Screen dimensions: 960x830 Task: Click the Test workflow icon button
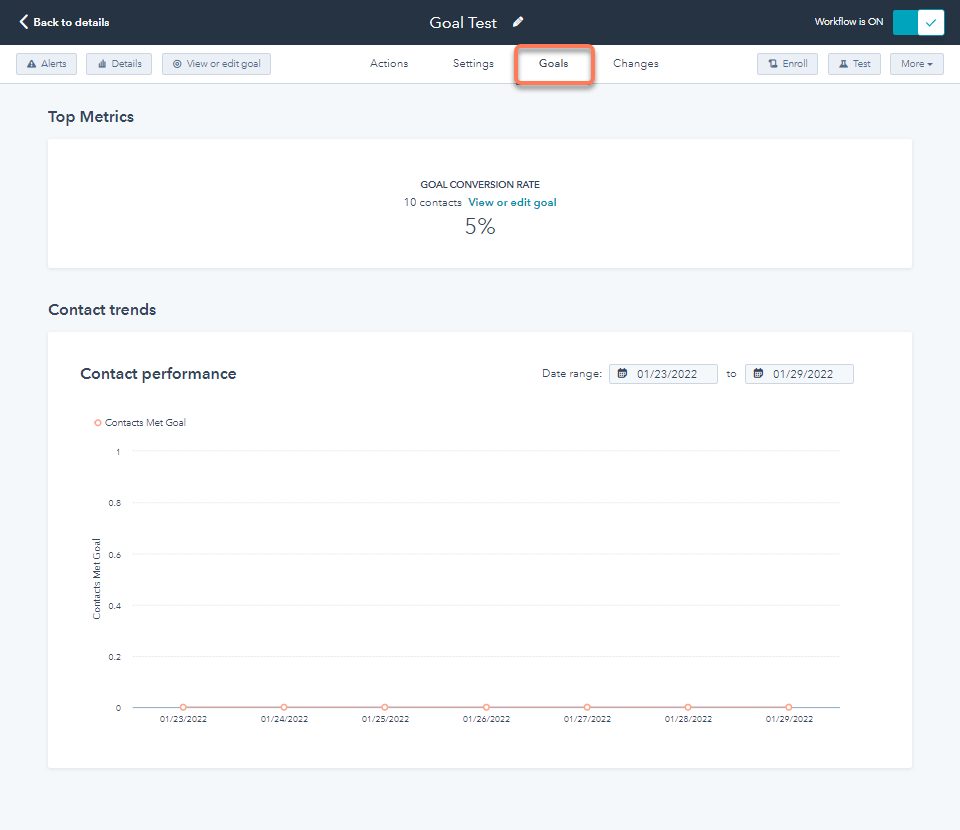[854, 63]
